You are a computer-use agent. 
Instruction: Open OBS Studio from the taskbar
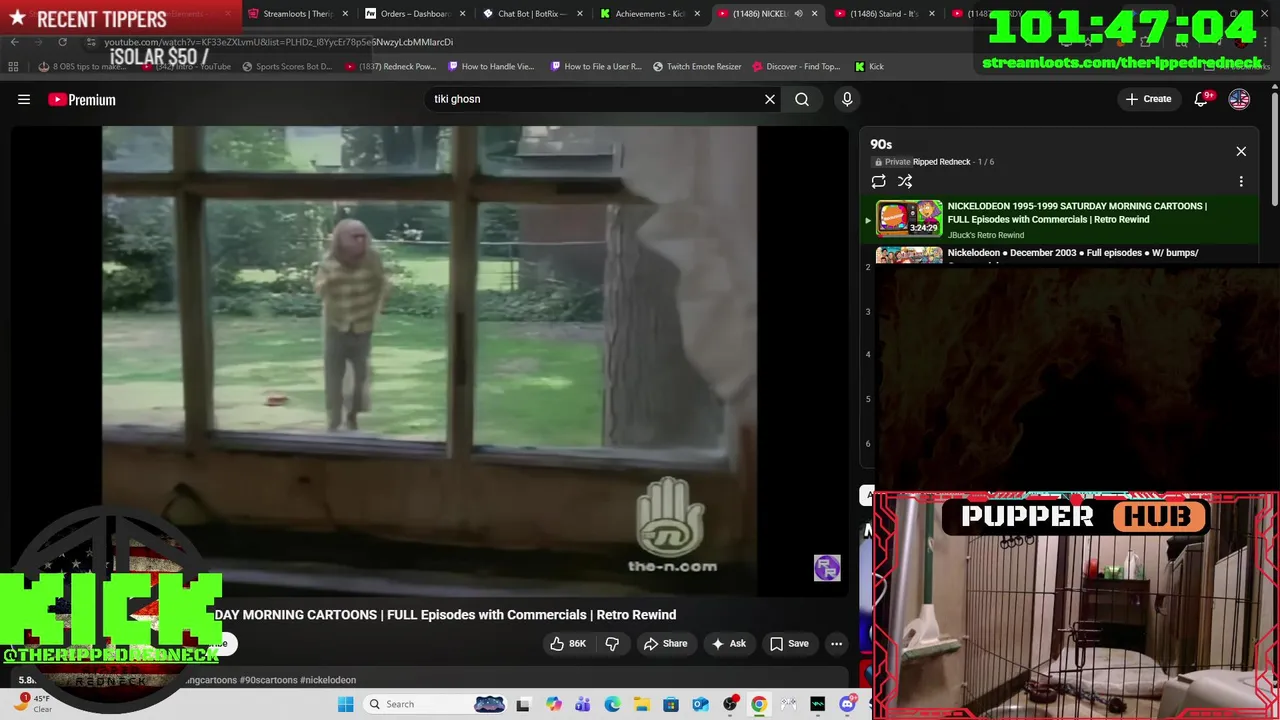click(730, 704)
